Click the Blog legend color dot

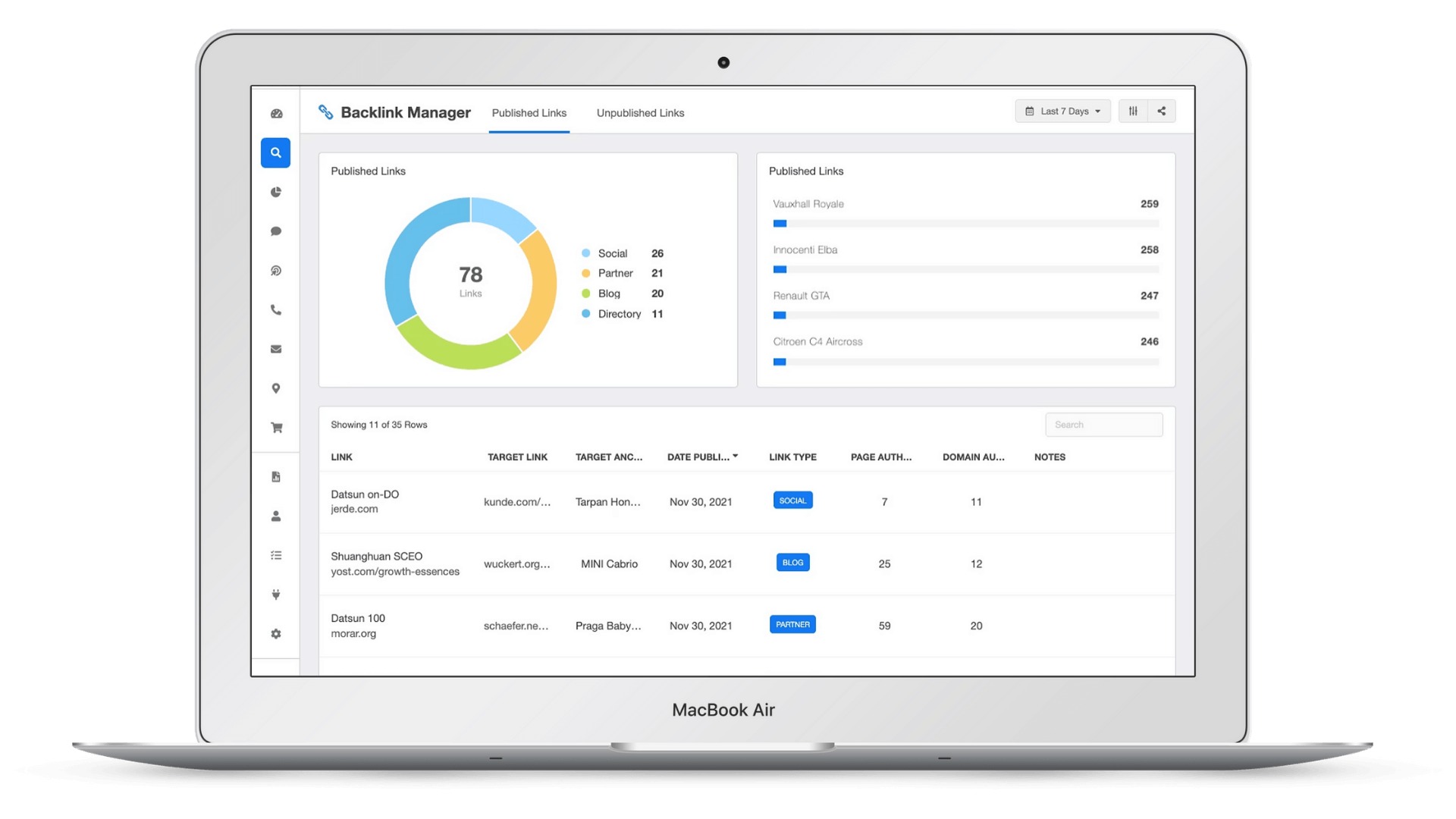pyautogui.click(x=585, y=293)
